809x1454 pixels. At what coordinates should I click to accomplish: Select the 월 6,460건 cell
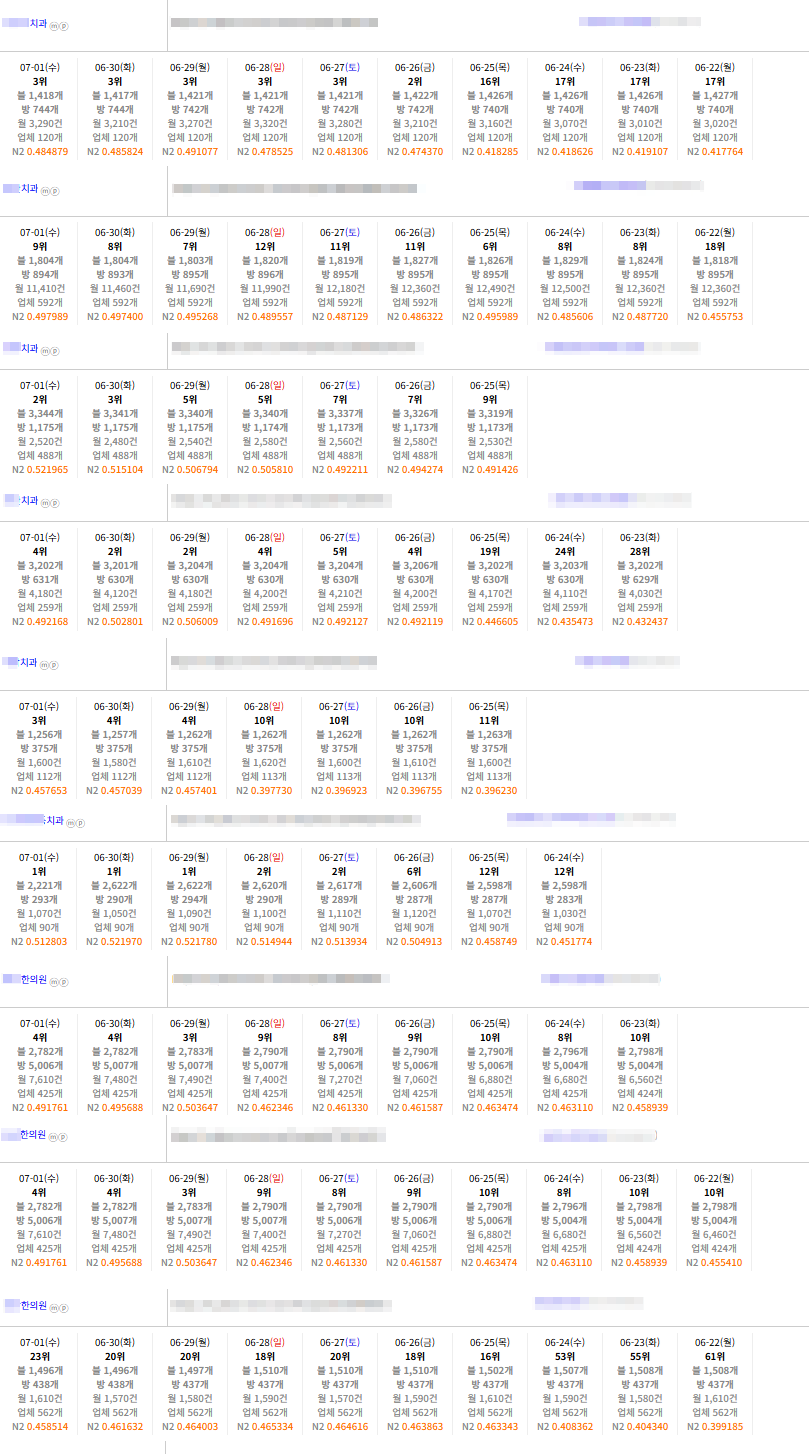coord(714,1235)
